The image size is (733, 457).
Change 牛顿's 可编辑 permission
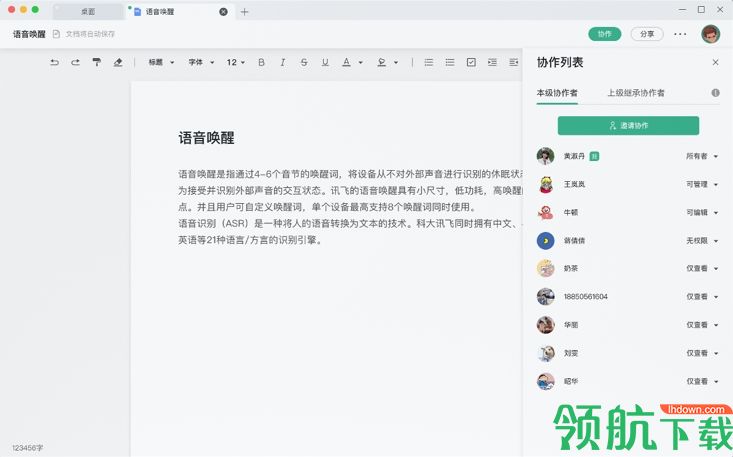pyautogui.click(x=702, y=213)
